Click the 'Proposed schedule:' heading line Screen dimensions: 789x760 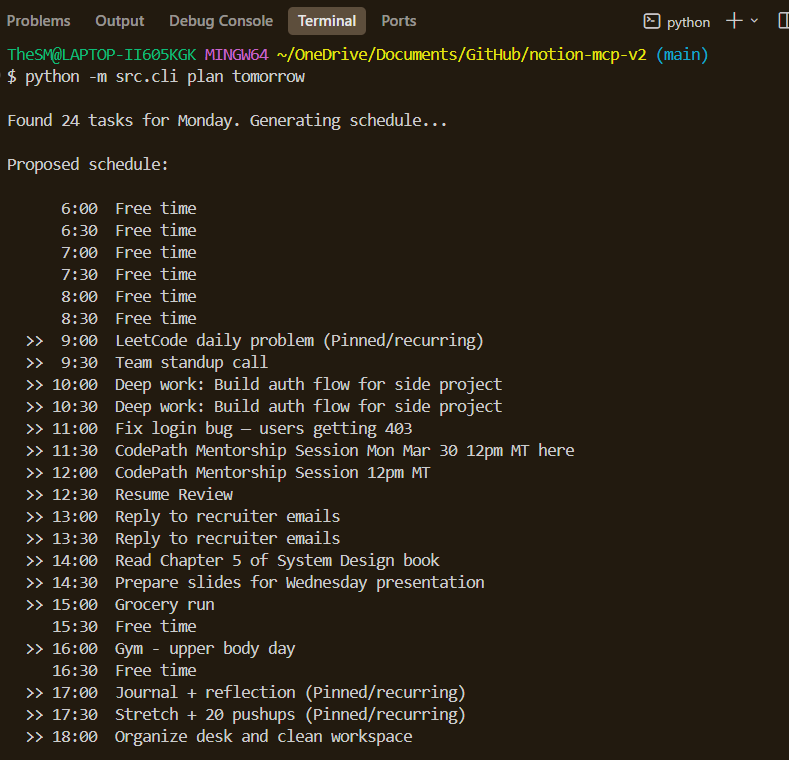pyautogui.click(x=88, y=165)
